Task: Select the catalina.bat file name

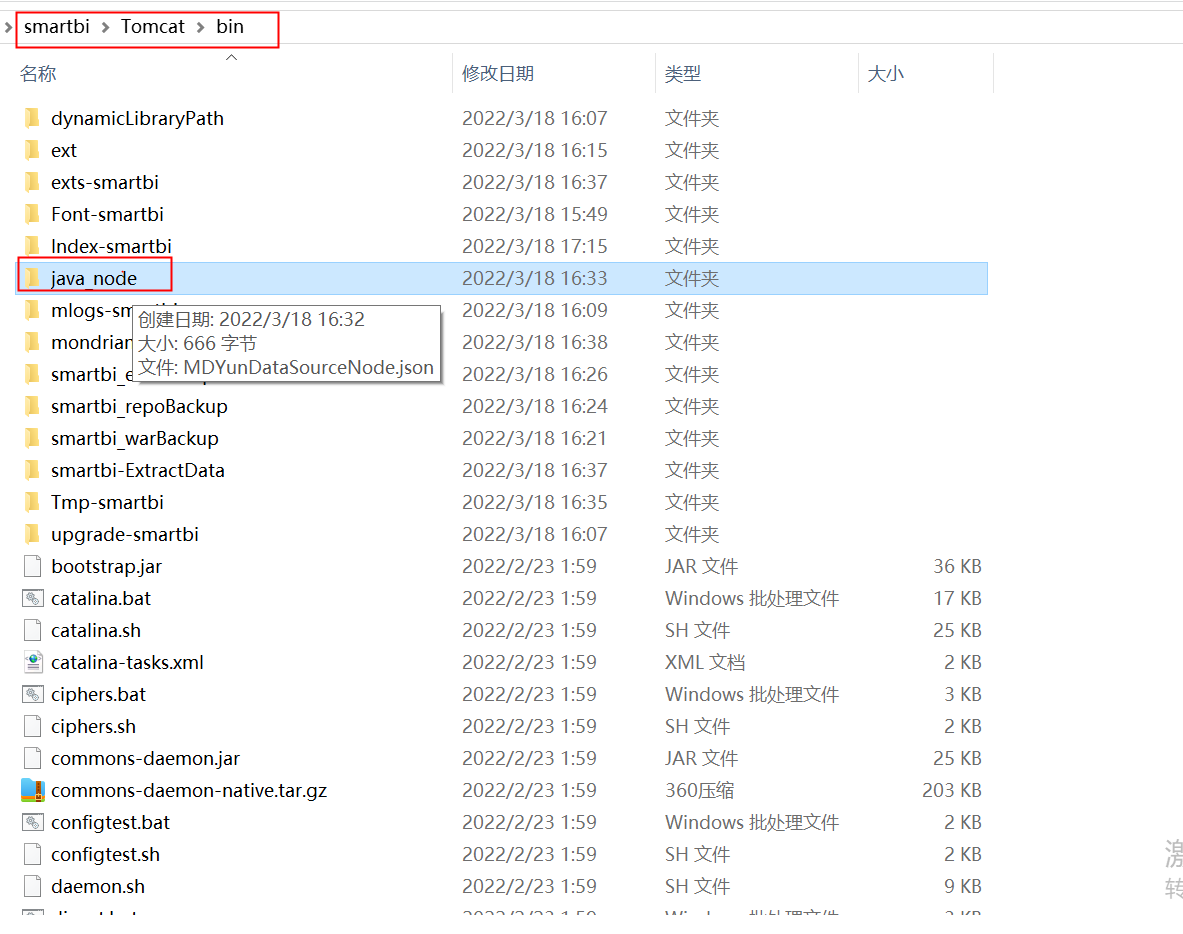Action: click(x=101, y=598)
